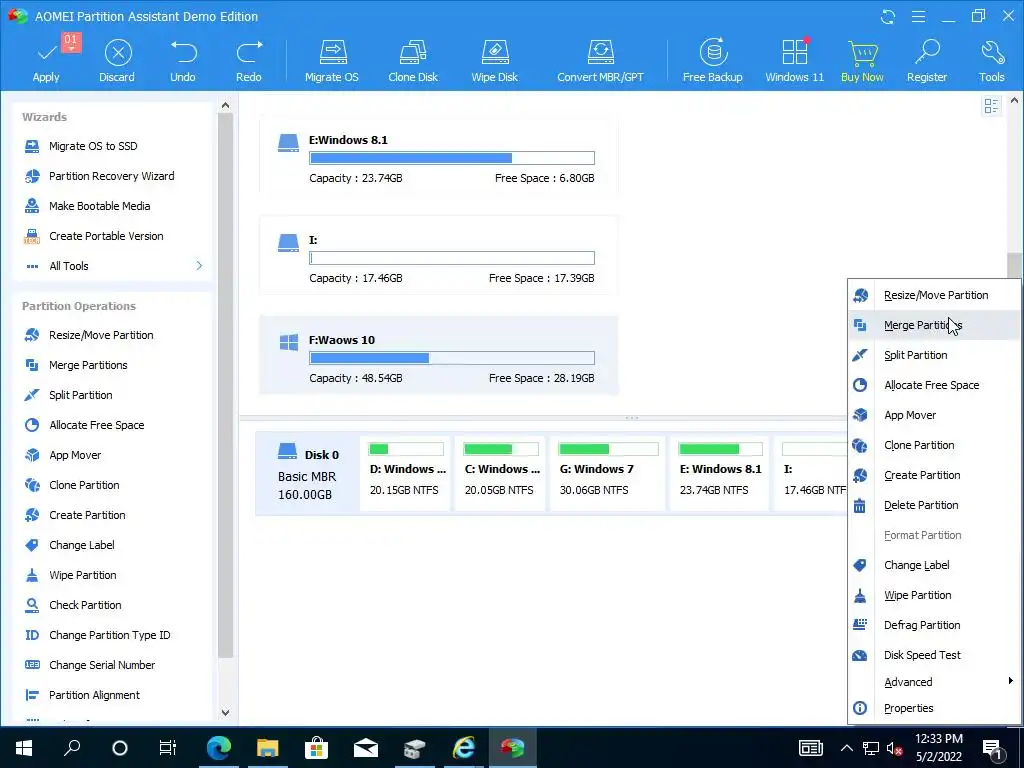This screenshot has width=1024, height=768.
Task: Choose Defrag Partition in context menu
Action: point(935,626)
